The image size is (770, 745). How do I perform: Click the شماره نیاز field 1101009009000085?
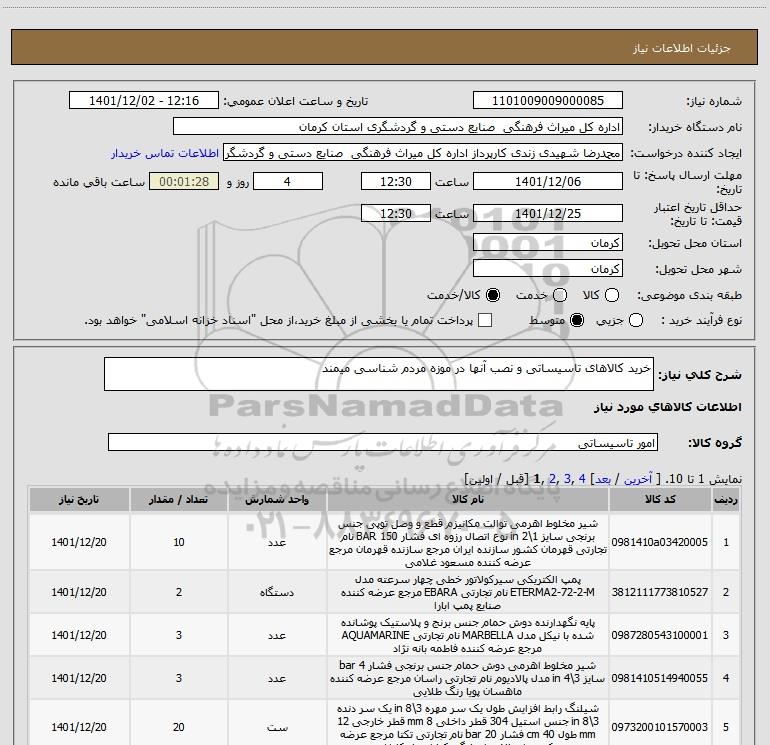(x=548, y=101)
